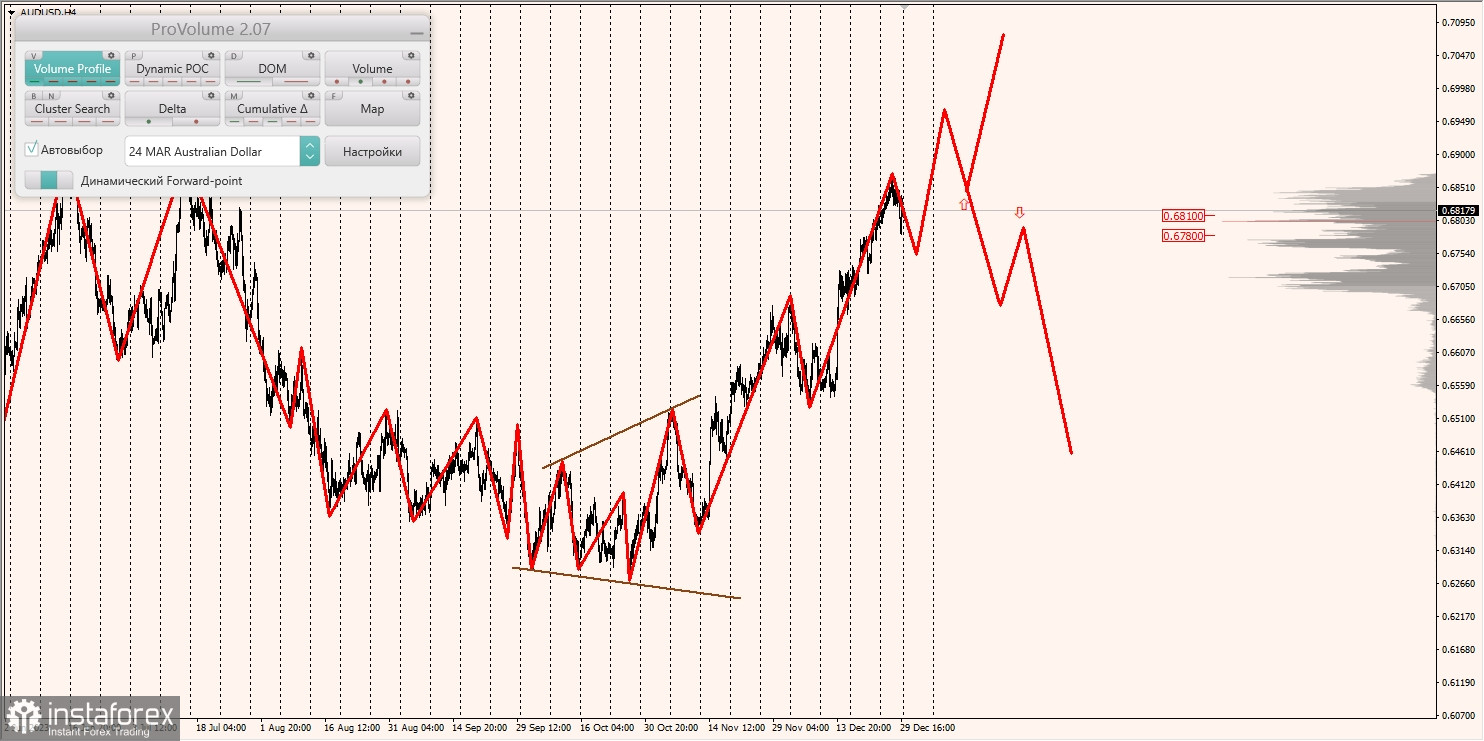1484x741 pixels.
Task: Click the M hotkey tag on Cumulative Δ
Action: pyautogui.click(x=235, y=96)
